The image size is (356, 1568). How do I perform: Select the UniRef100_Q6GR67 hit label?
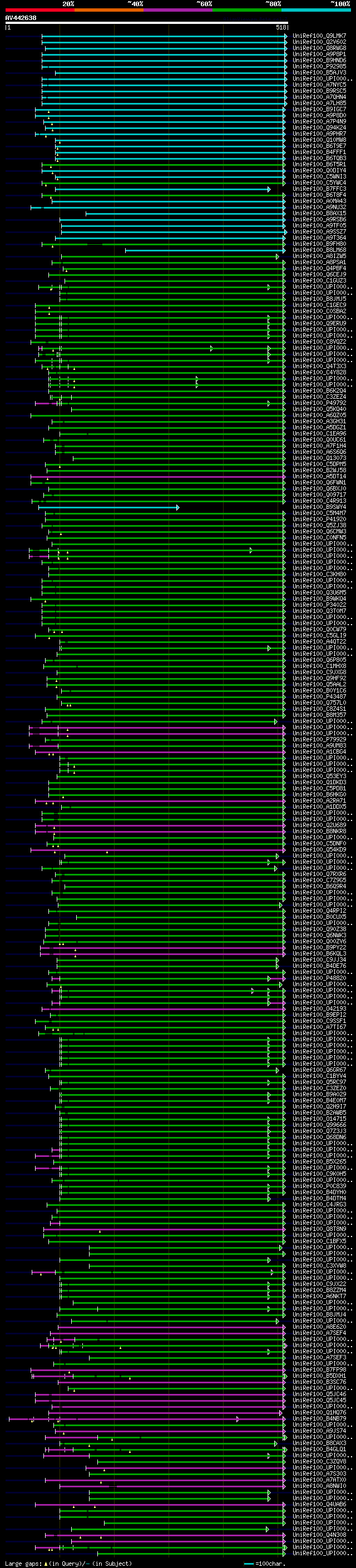click(x=319, y=1070)
